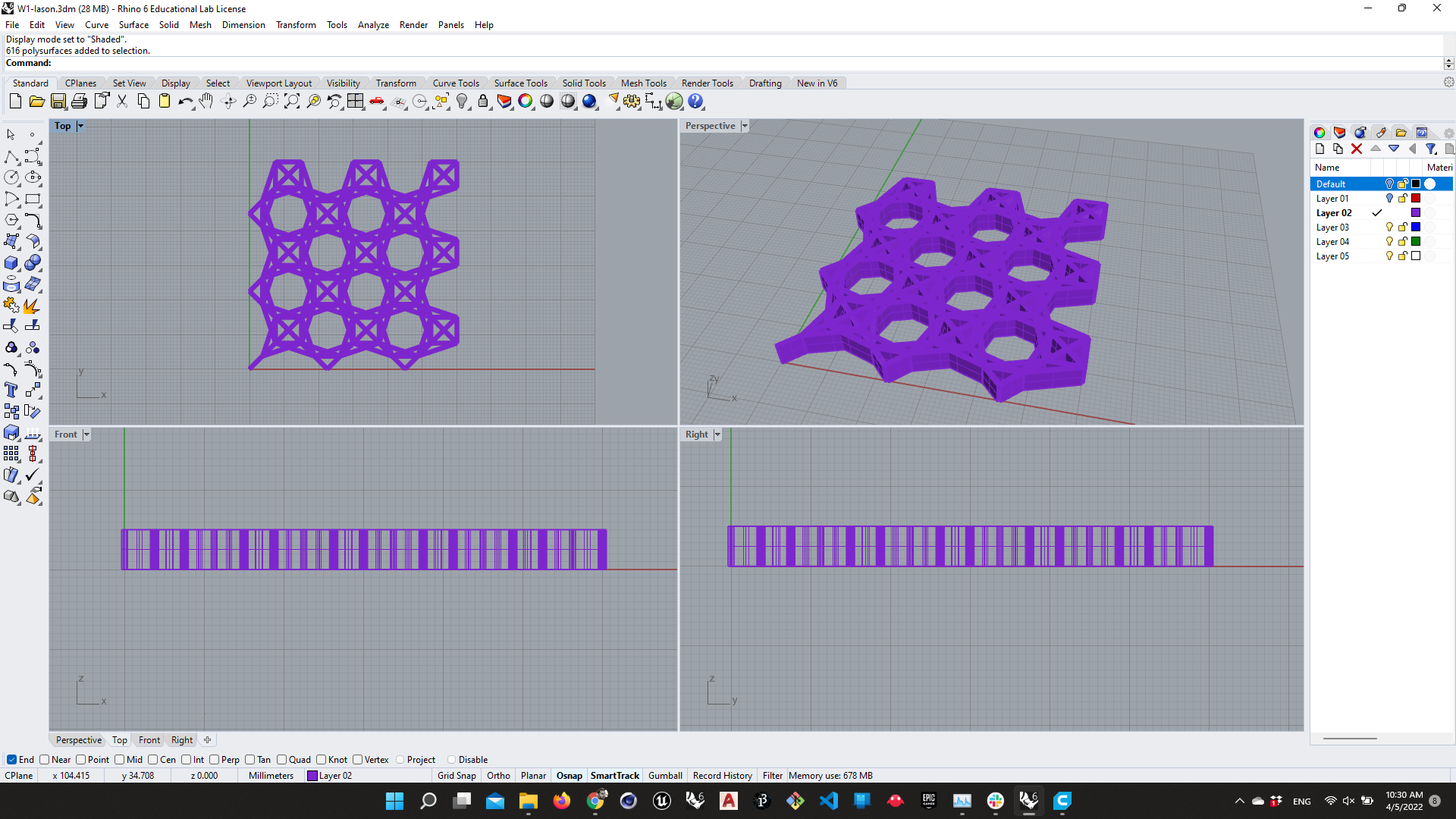Open the Surface menu
The width and height of the screenshot is (1456, 819).
[x=133, y=25]
